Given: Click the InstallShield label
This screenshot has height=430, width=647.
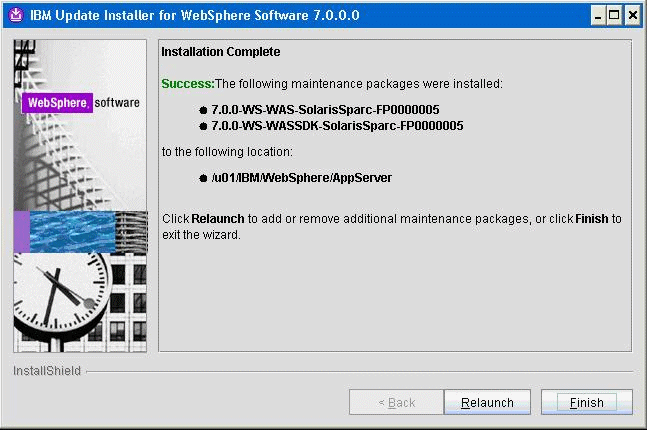Looking at the screenshot, I should point(47,371).
